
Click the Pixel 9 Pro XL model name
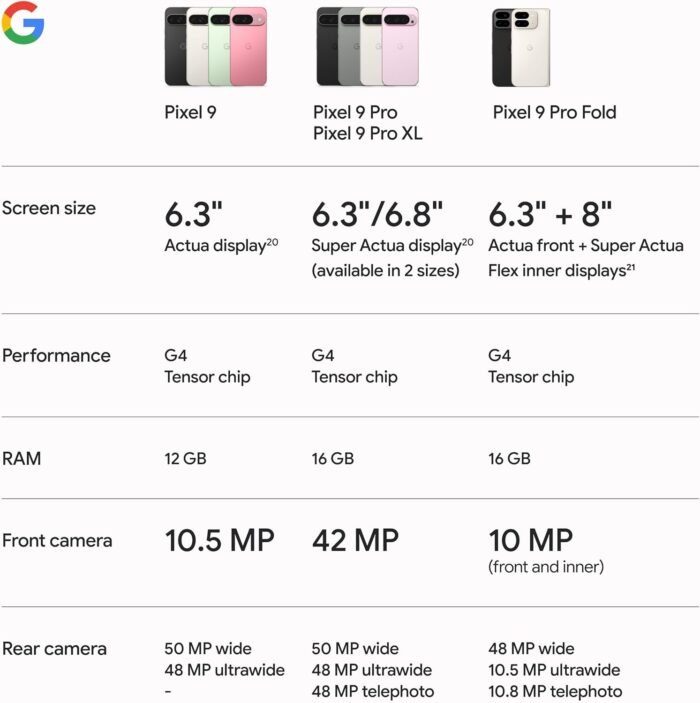point(367,133)
